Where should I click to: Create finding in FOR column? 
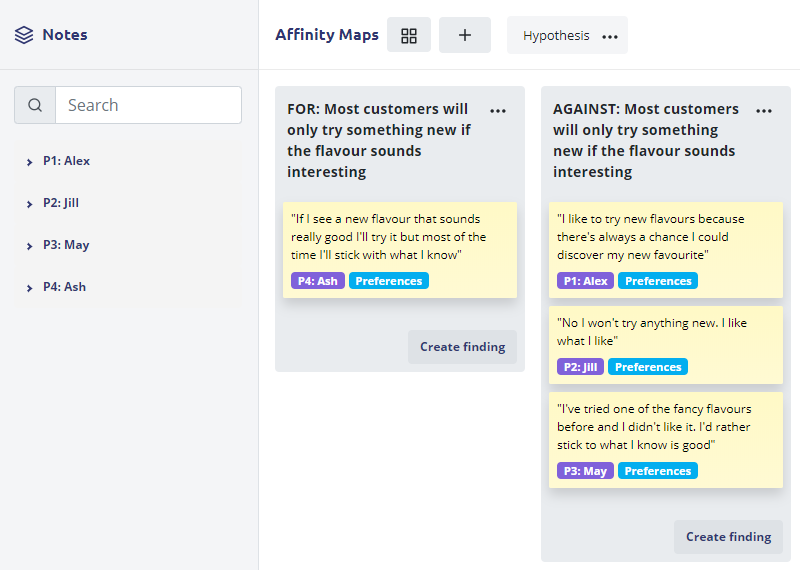point(462,347)
